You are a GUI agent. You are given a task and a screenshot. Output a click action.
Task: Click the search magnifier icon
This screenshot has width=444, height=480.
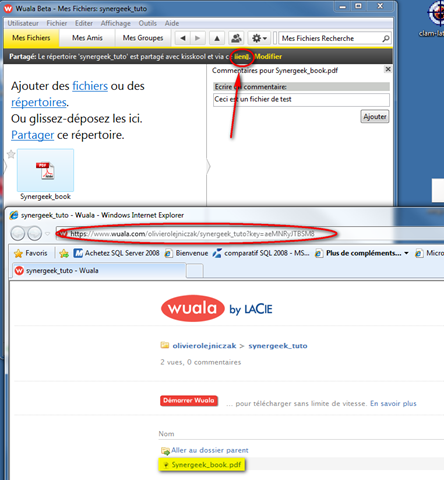coord(385,39)
